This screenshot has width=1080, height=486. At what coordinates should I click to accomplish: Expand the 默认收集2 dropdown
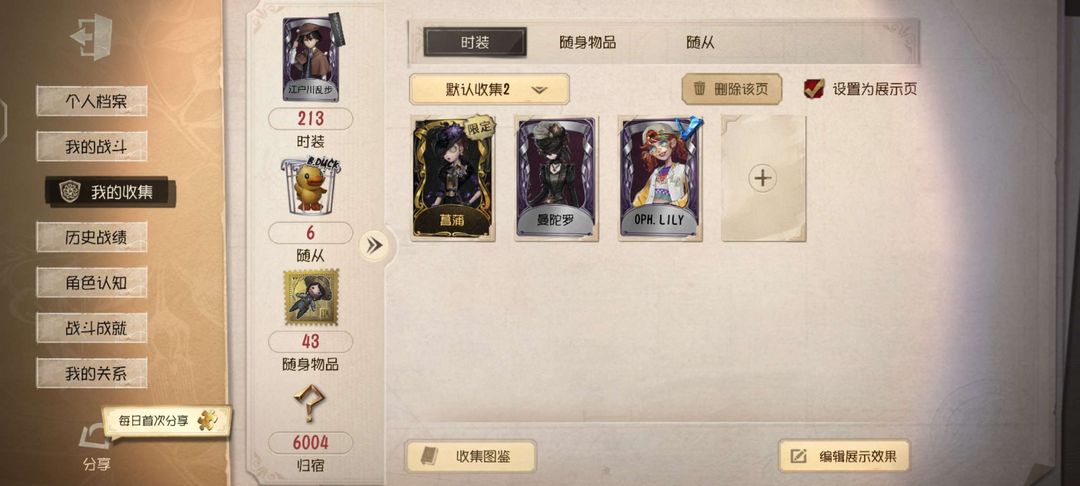pyautogui.click(x=489, y=89)
